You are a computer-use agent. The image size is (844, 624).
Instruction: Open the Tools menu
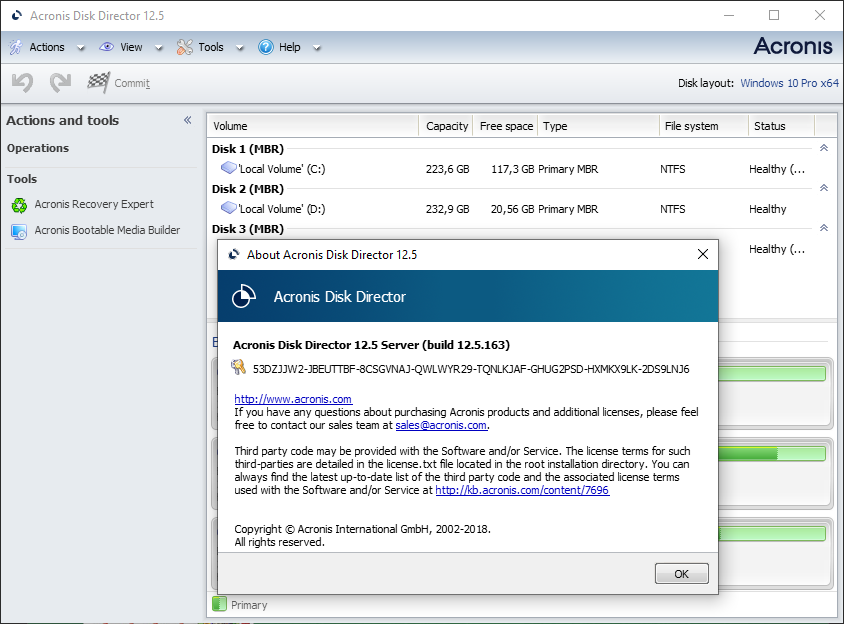point(210,47)
